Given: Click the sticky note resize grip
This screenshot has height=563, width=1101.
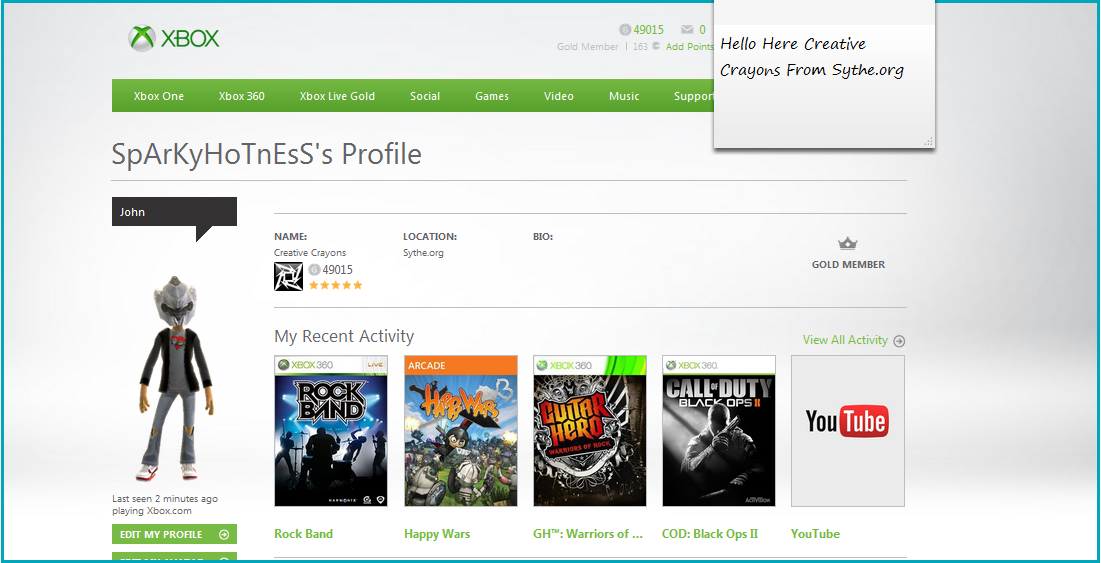Looking at the screenshot, I should coord(928,142).
